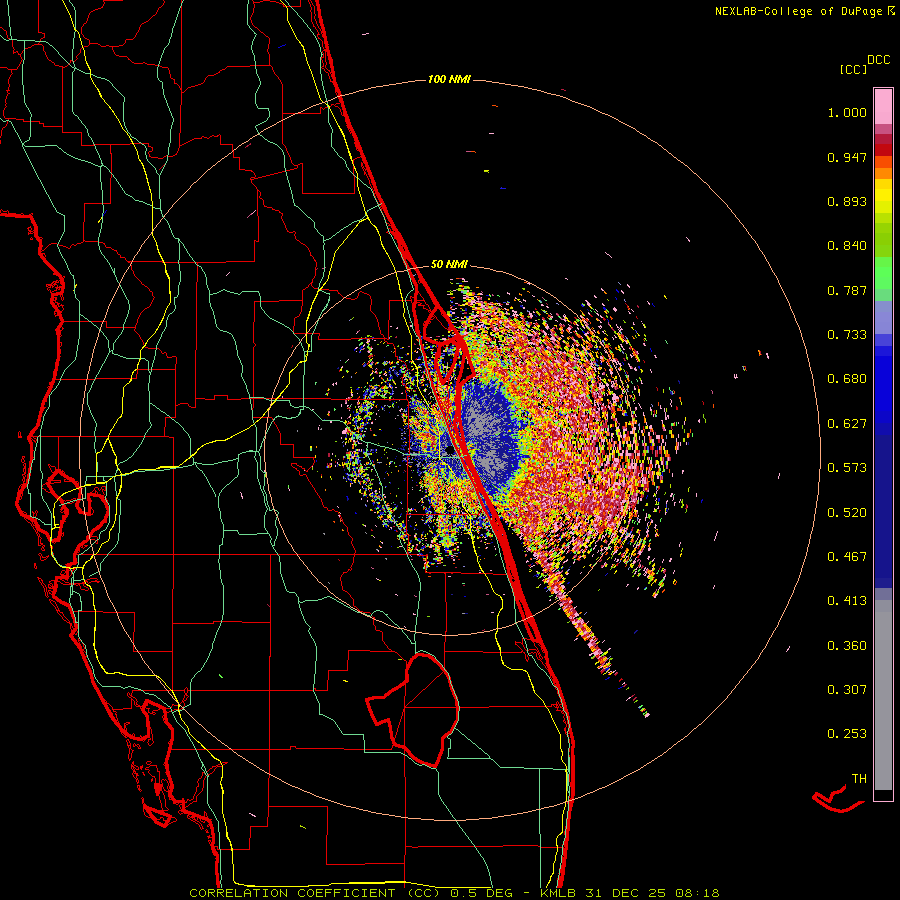The image size is (900, 900).
Task: Select the 0.253 scale value
Action: (x=847, y=734)
